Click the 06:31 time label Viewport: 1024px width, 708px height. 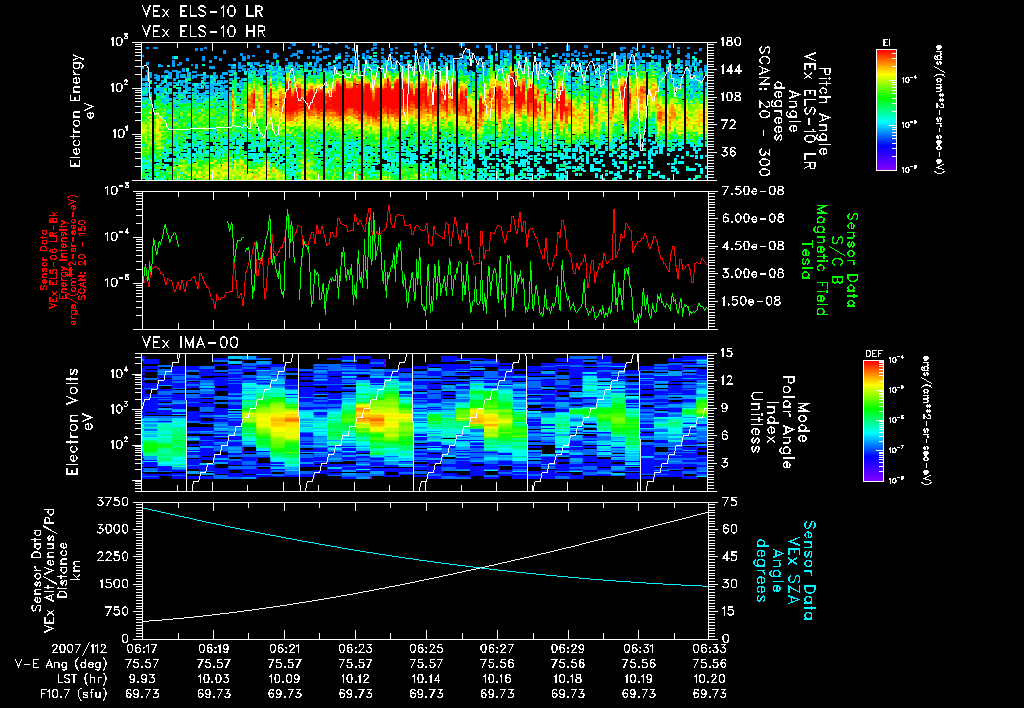[x=639, y=649]
